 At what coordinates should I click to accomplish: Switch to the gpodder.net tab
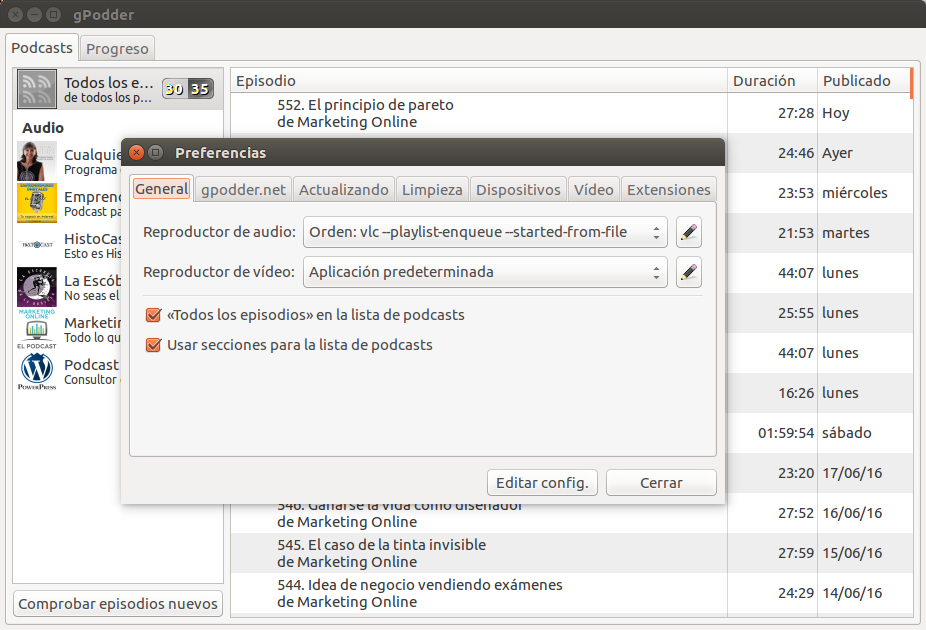pyautogui.click(x=243, y=190)
